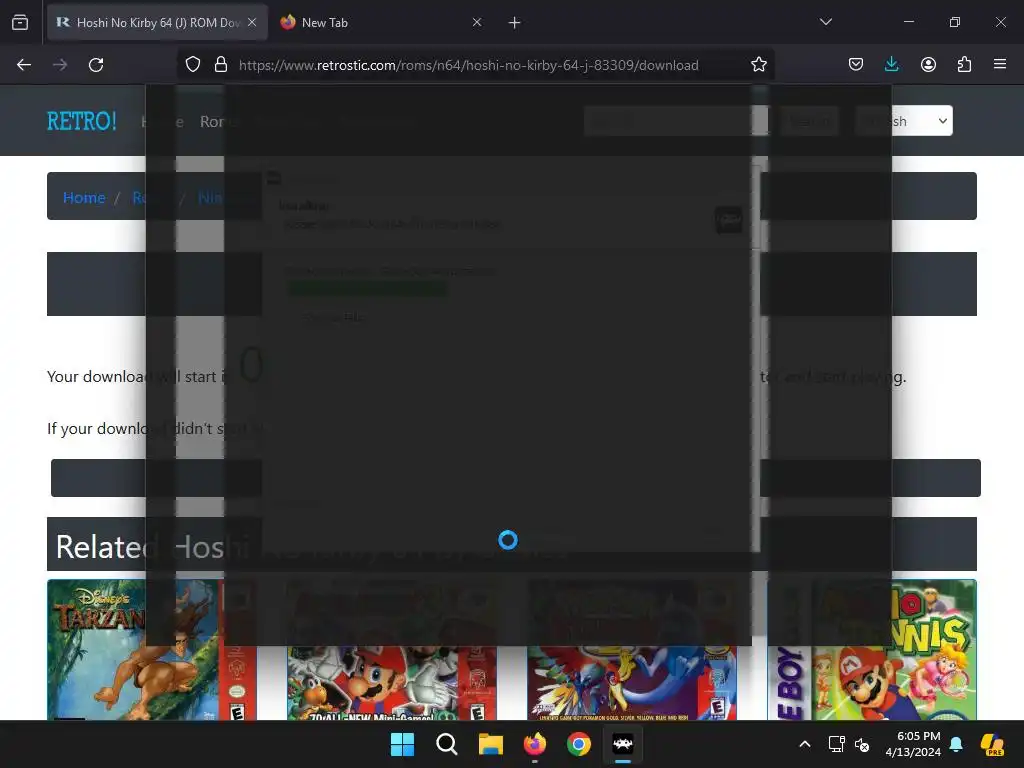Expand the list all tabs chevron

click(x=825, y=22)
